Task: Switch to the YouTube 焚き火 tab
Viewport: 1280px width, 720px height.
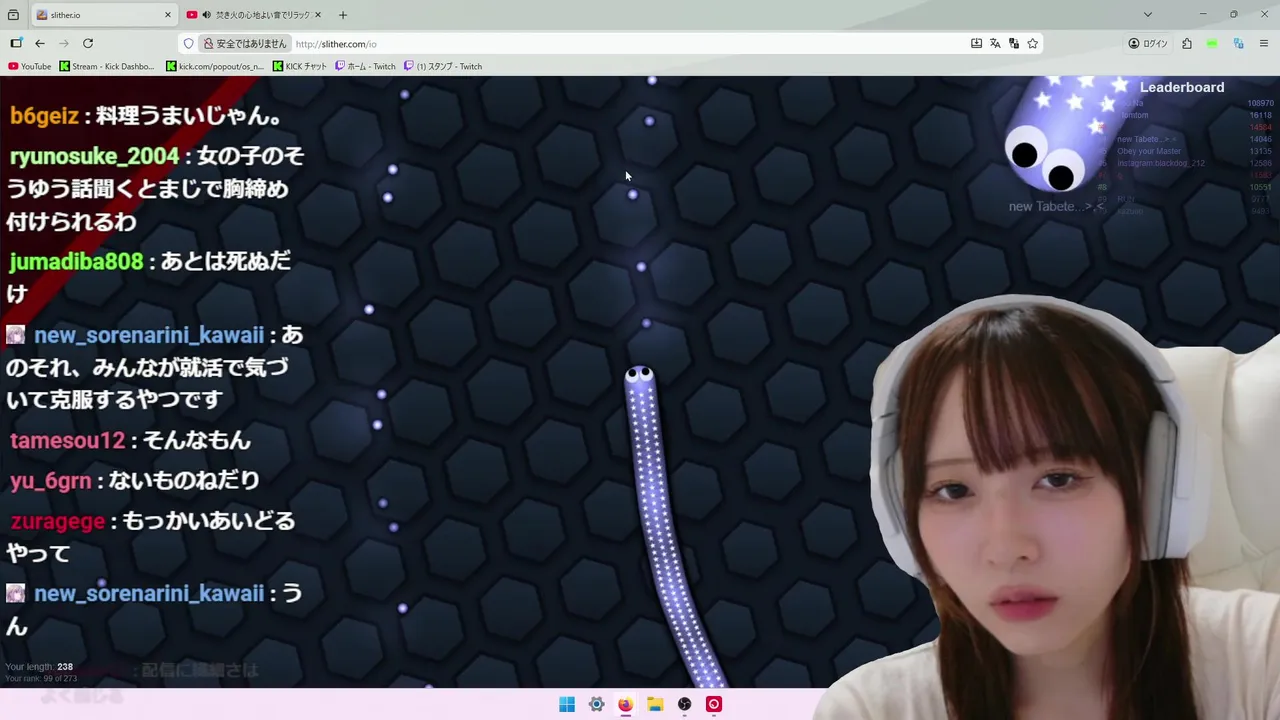Action: pos(255,15)
